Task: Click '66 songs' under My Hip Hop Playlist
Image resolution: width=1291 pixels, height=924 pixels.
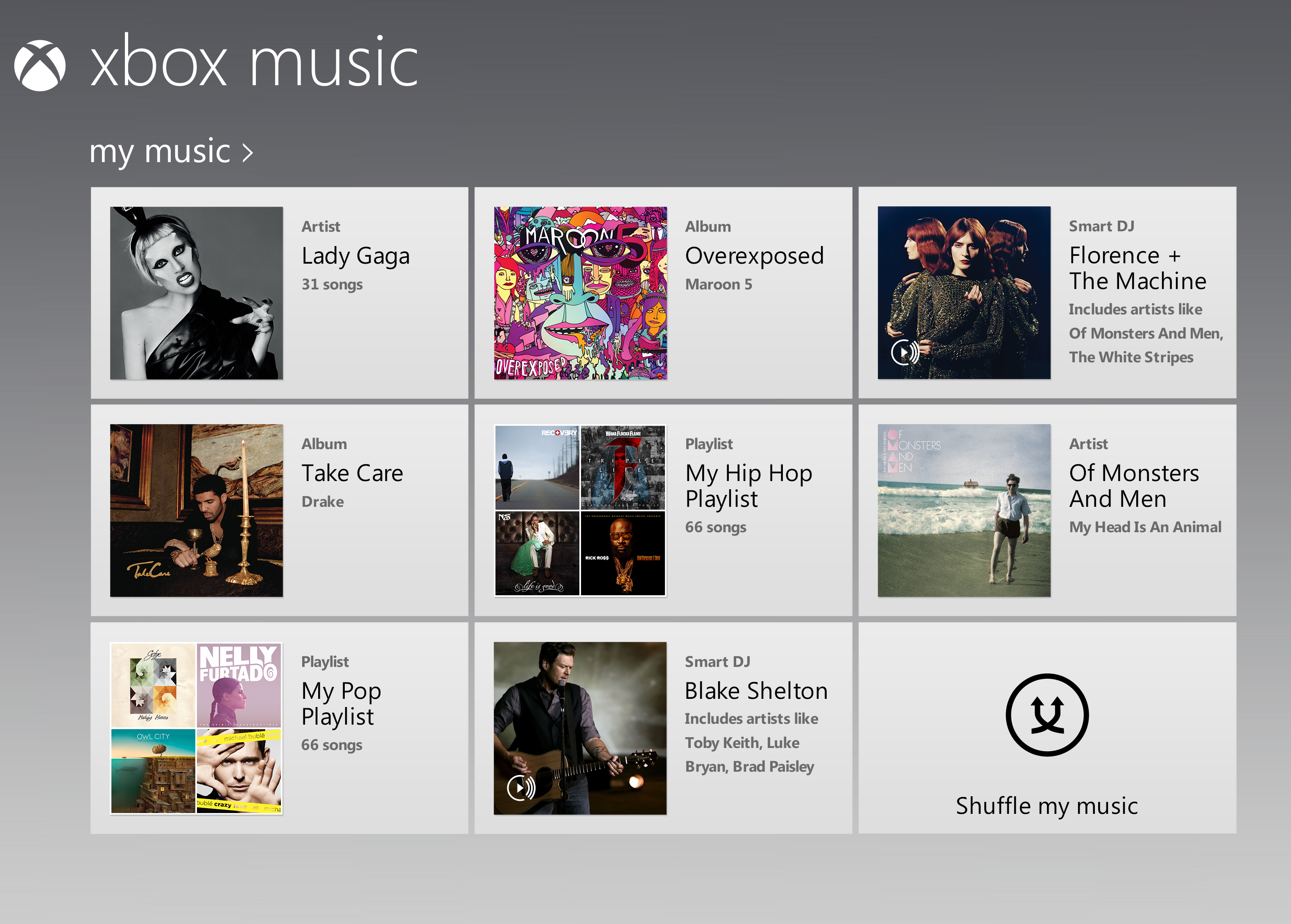Action: [716, 527]
